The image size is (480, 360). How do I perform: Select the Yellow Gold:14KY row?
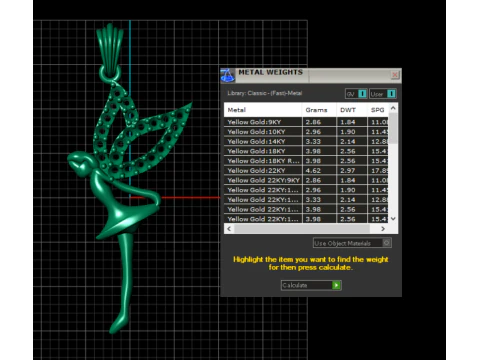(306, 141)
